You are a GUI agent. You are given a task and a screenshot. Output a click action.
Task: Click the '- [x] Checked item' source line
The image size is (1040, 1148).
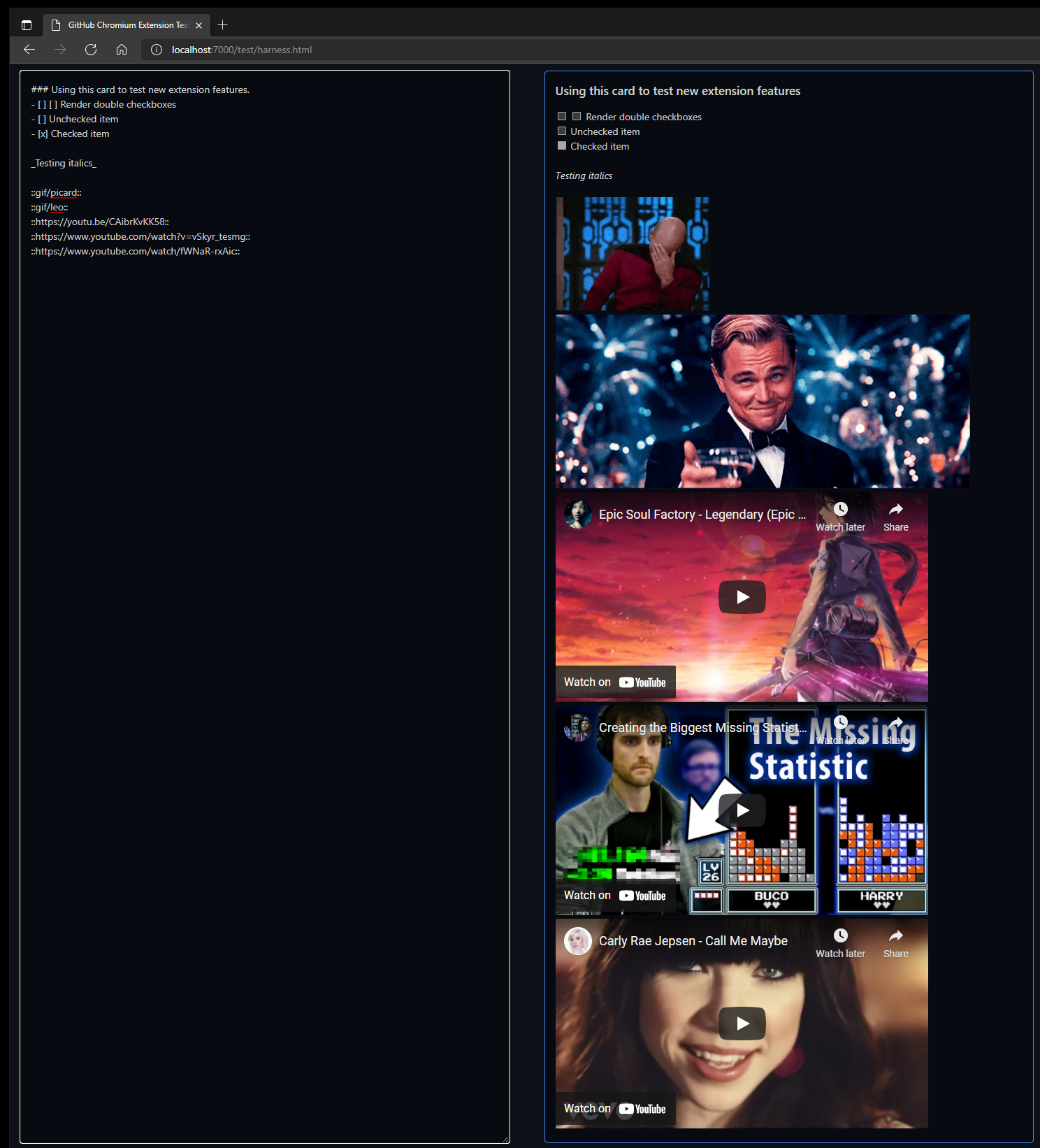click(x=71, y=134)
